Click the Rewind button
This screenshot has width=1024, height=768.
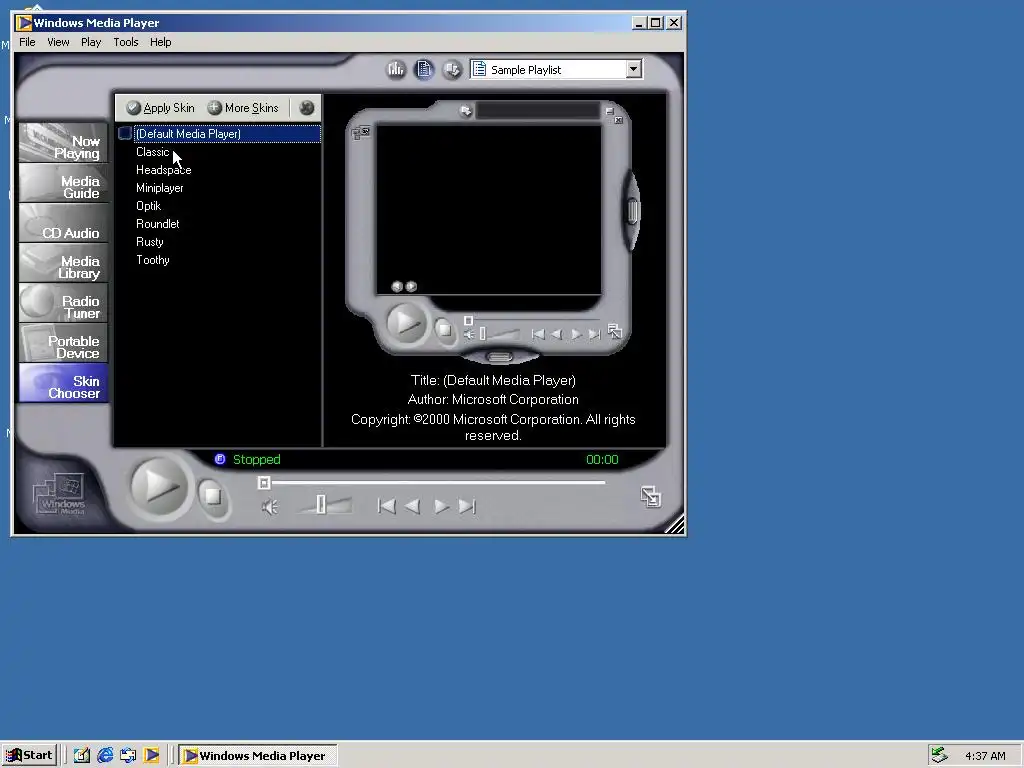click(413, 506)
